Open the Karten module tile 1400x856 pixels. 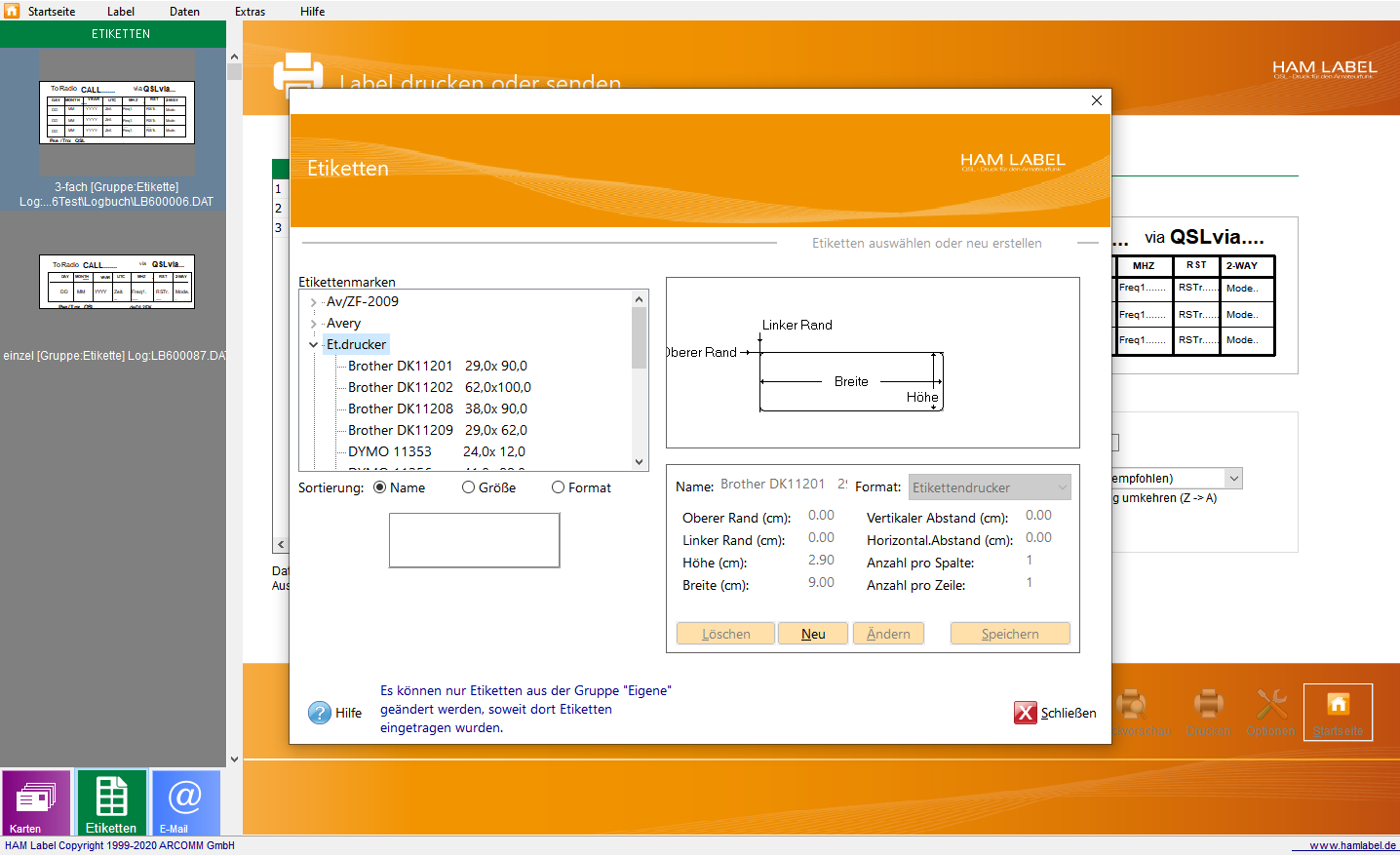[36, 803]
